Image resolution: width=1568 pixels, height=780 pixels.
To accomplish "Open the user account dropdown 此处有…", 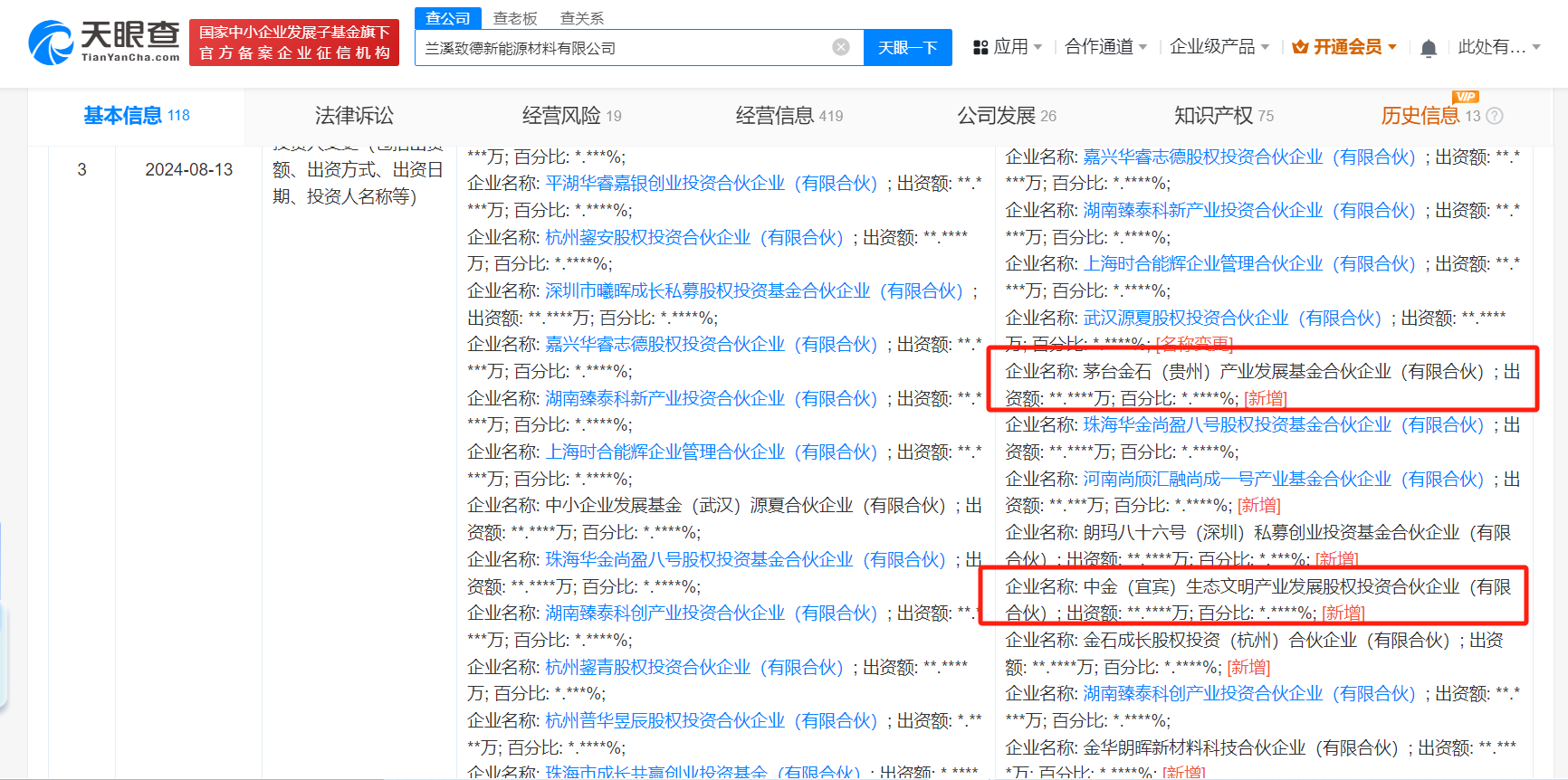I will [1498, 47].
